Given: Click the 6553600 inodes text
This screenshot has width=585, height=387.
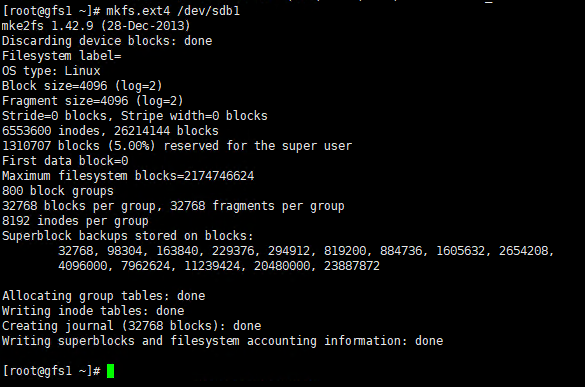Looking at the screenshot, I should point(51,131).
